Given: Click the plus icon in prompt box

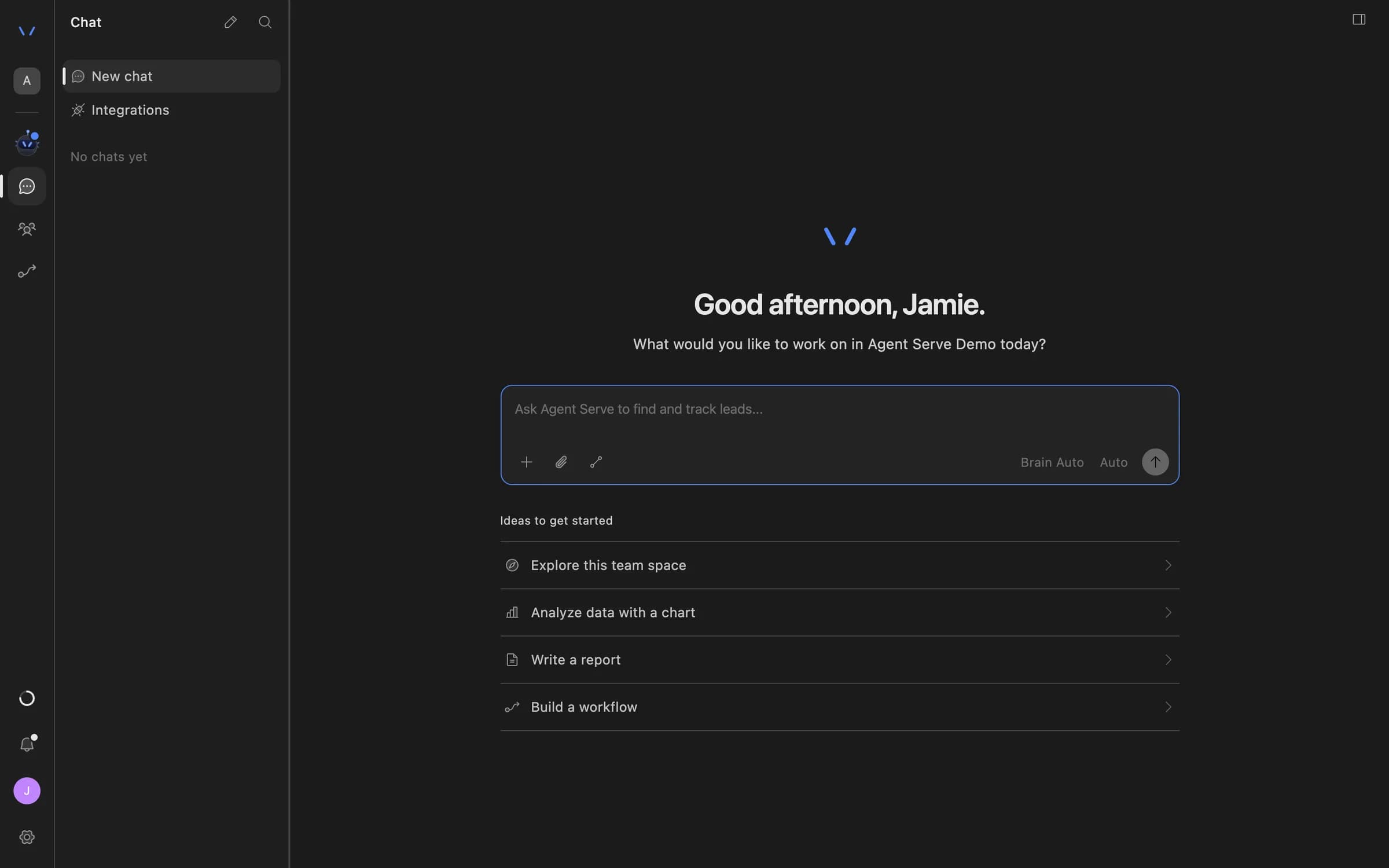Looking at the screenshot, I should (x=526, y=462).
